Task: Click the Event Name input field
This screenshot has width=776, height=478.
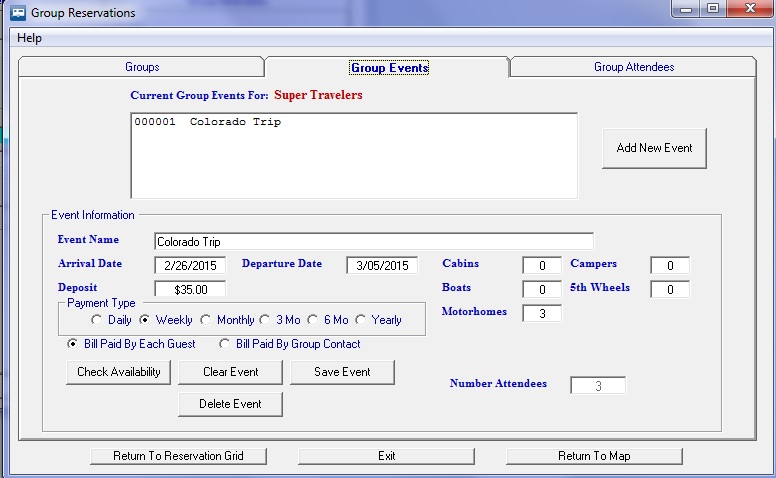Action: [374, 241]
